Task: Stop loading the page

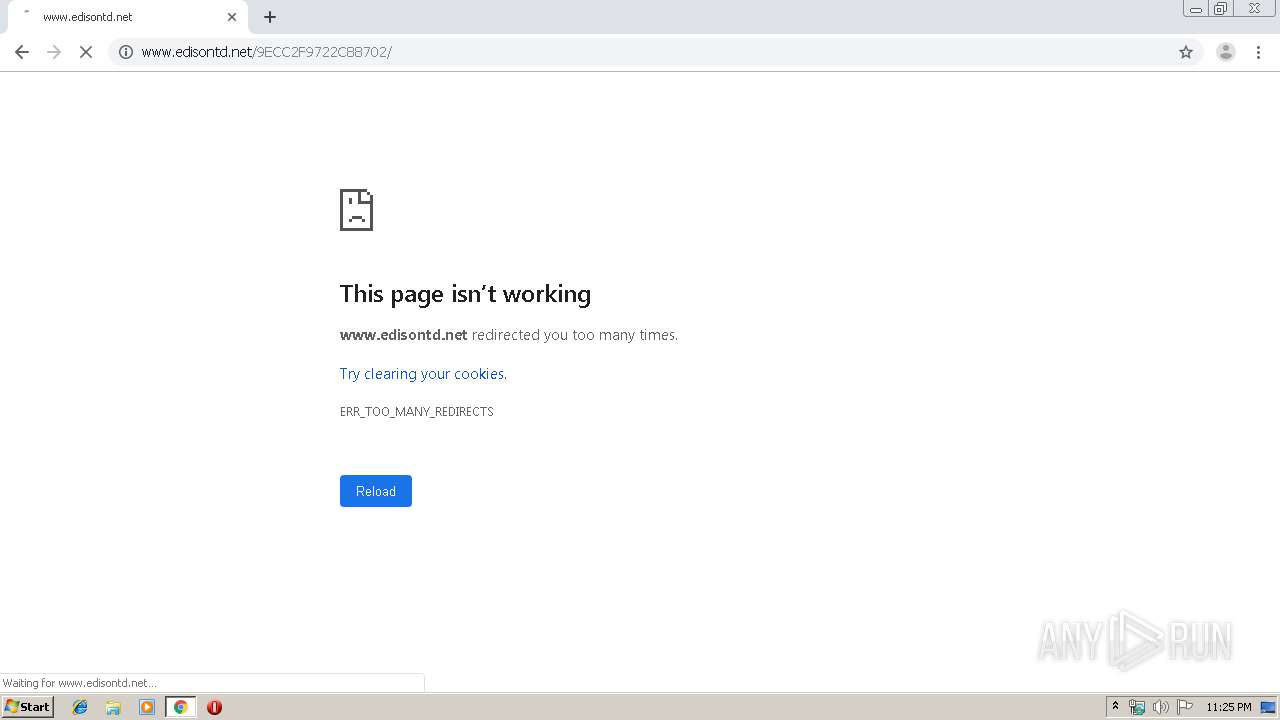Action: pyautogui.click(x=86, y=52)
